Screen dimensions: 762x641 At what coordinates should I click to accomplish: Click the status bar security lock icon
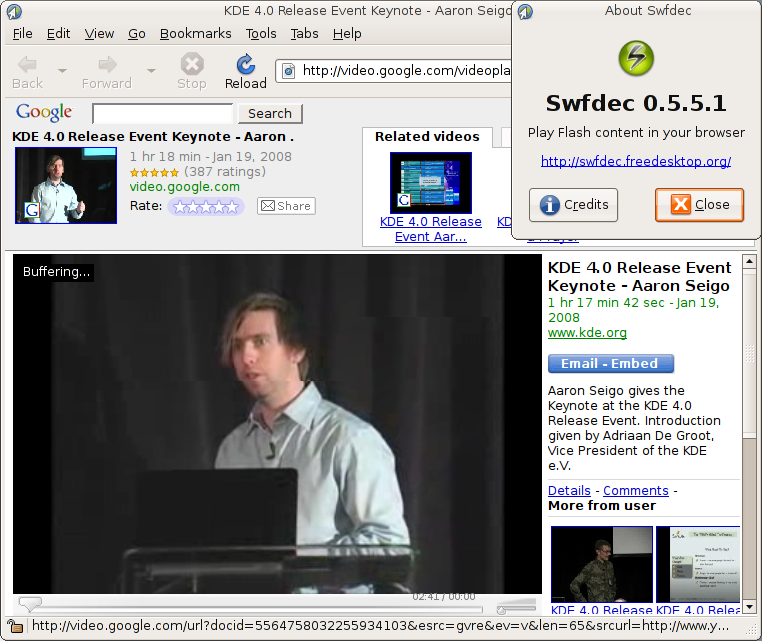coord(16,626)
